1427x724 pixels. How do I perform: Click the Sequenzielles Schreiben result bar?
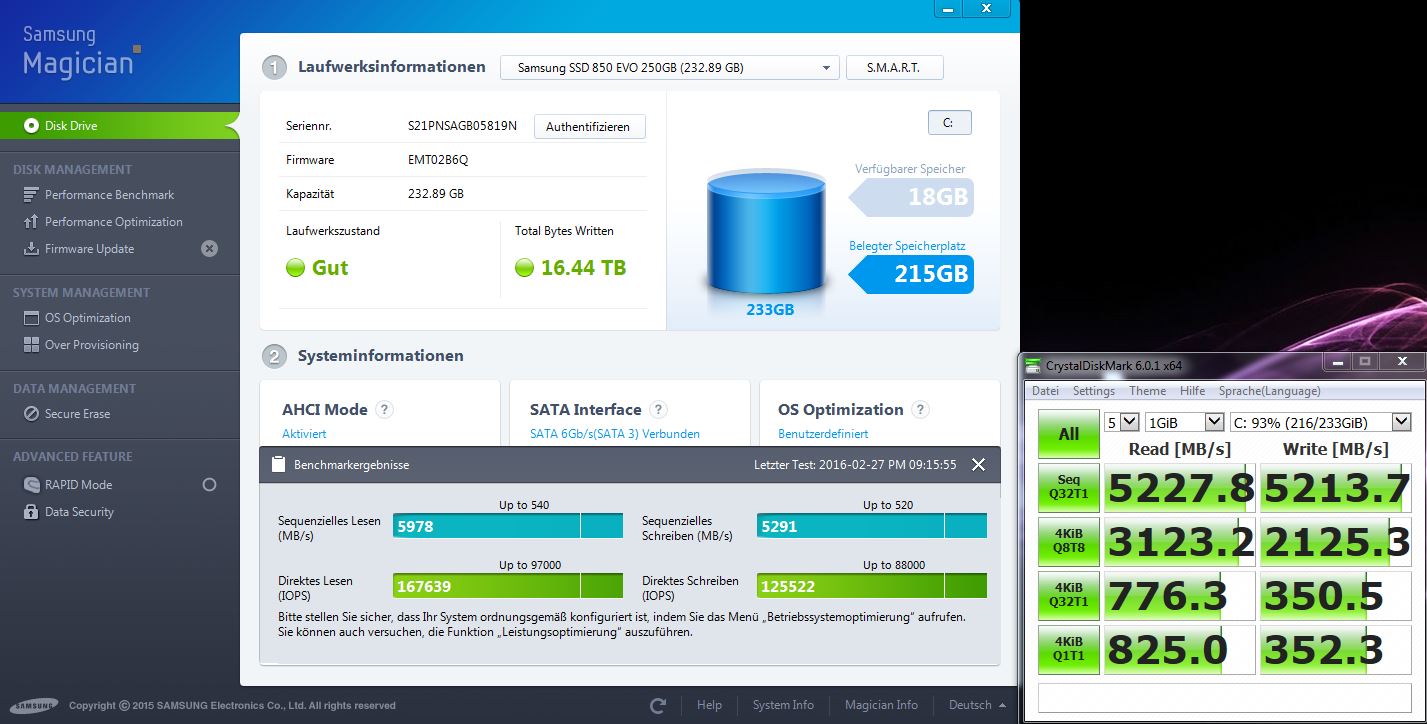pos(872,526)
